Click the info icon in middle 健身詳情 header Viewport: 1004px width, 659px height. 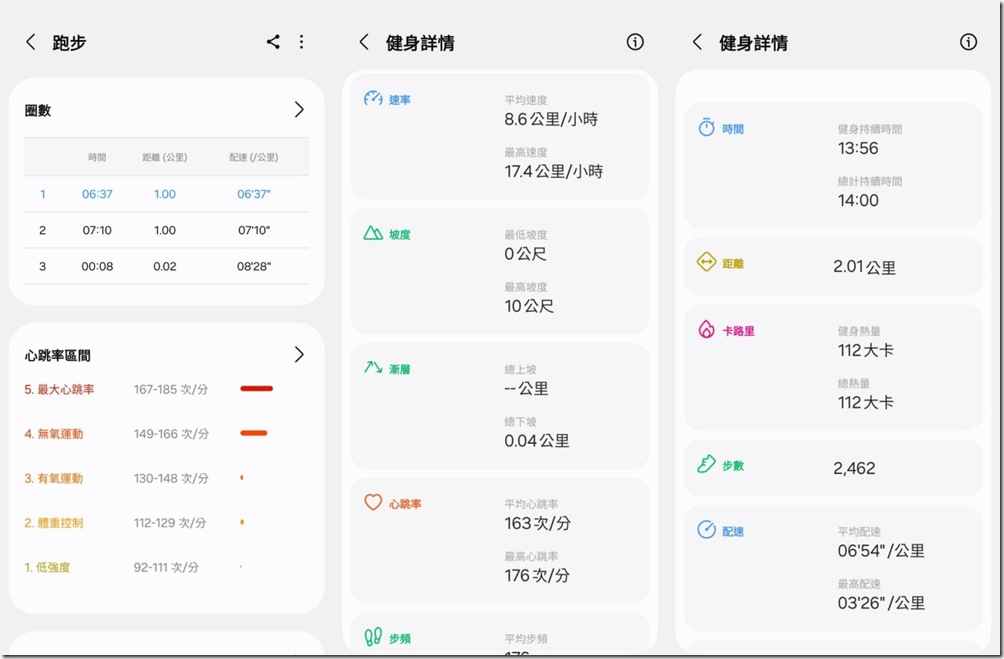pos(635,42)
